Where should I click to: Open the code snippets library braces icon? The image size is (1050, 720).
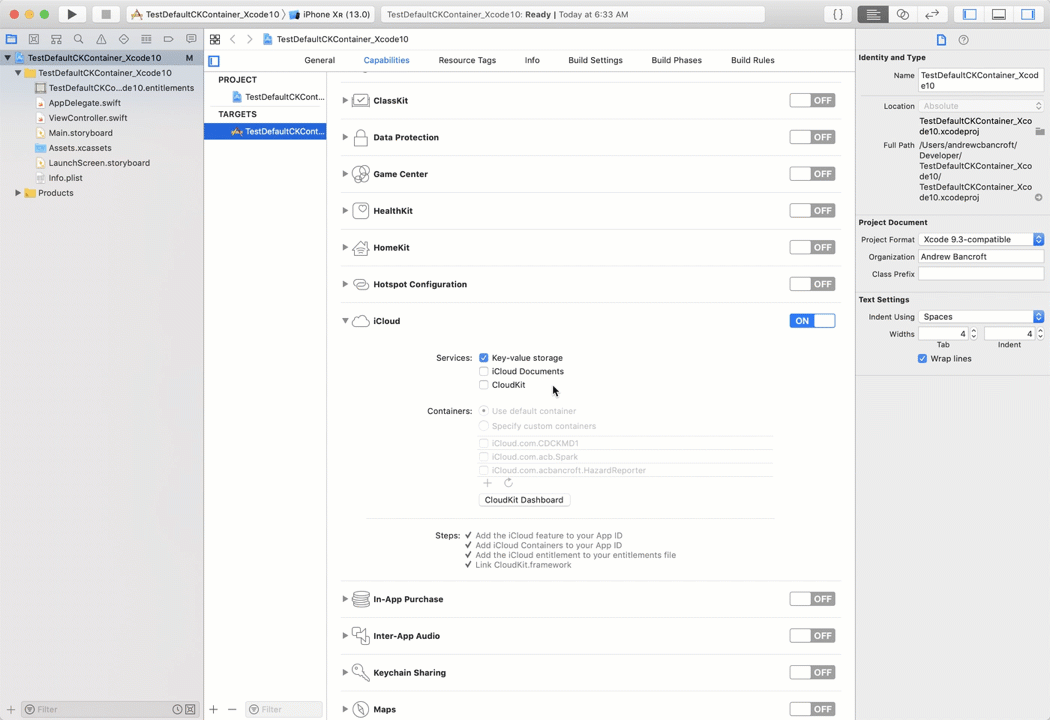838,14
